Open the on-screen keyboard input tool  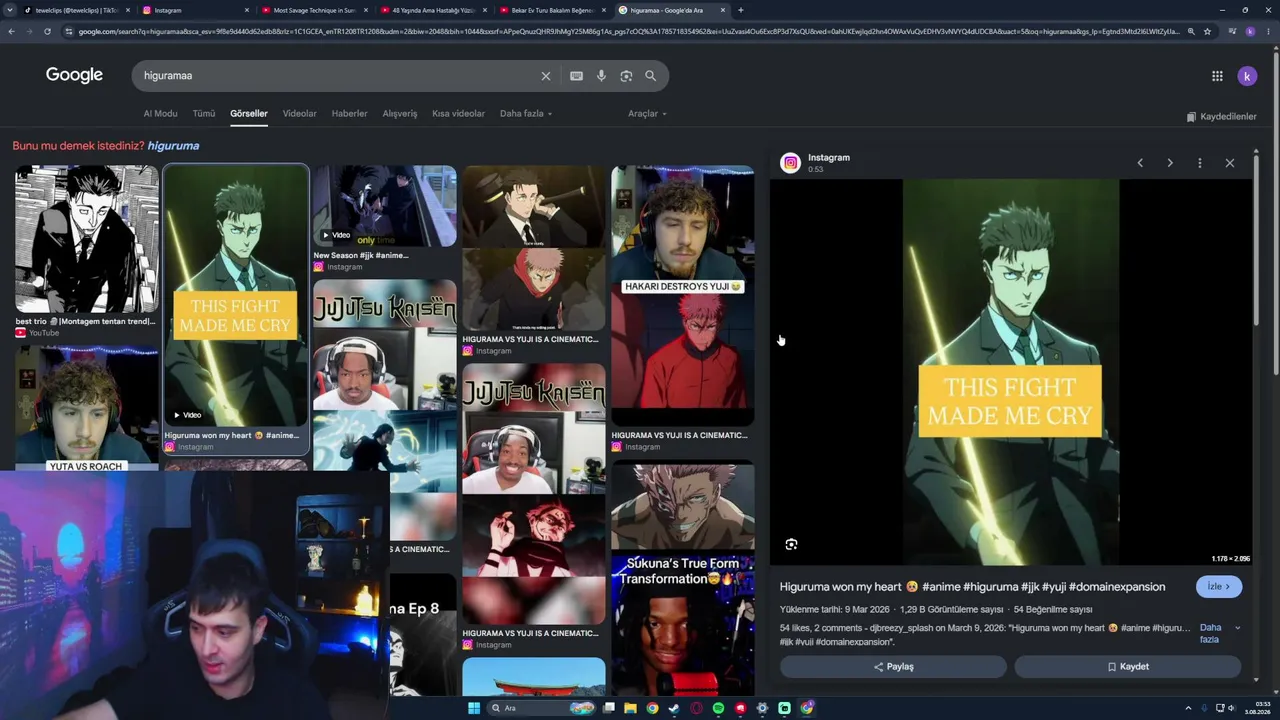(x=576, y=76)
